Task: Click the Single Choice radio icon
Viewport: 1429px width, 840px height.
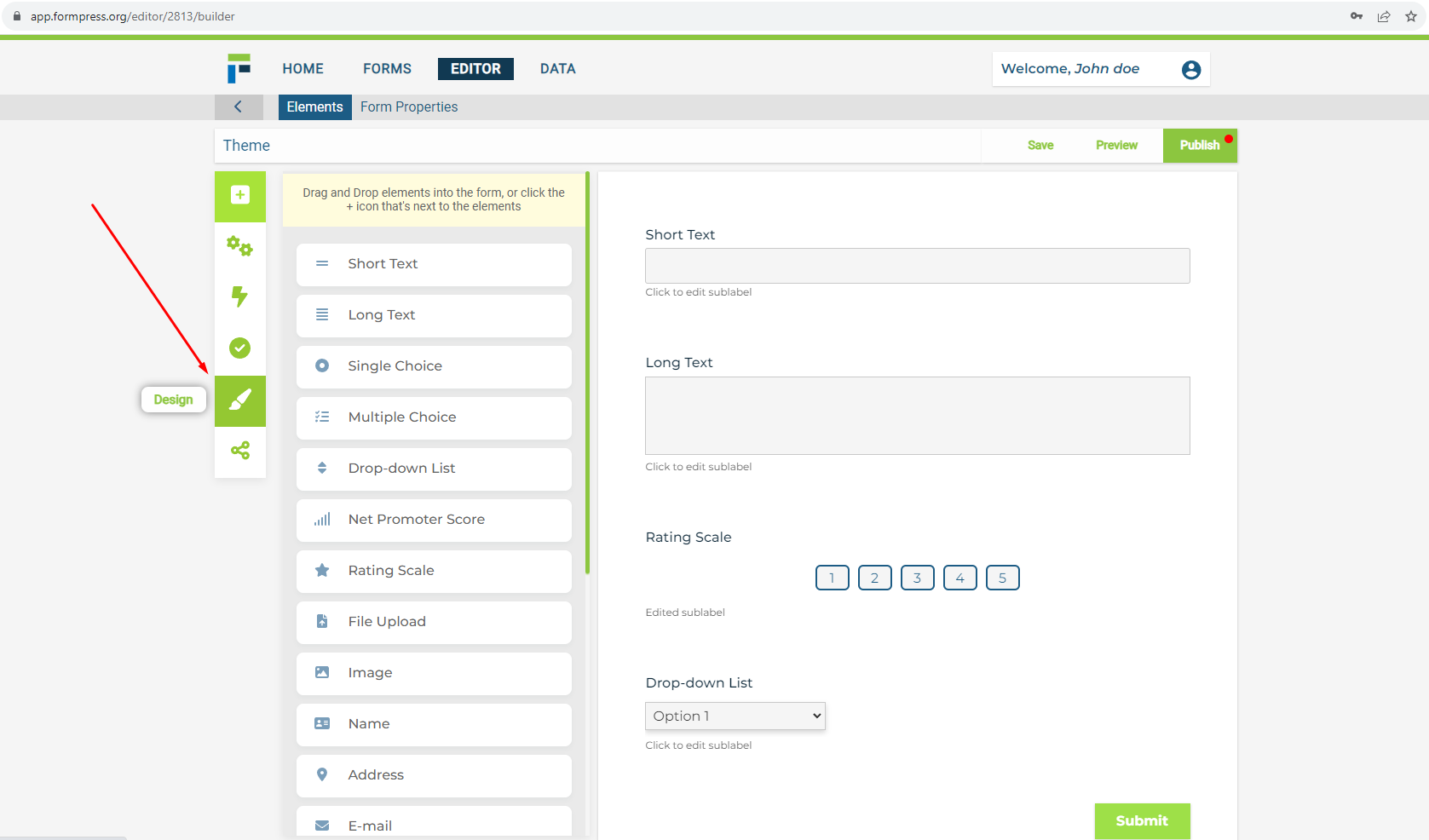Action: click(x=322, y=365)
